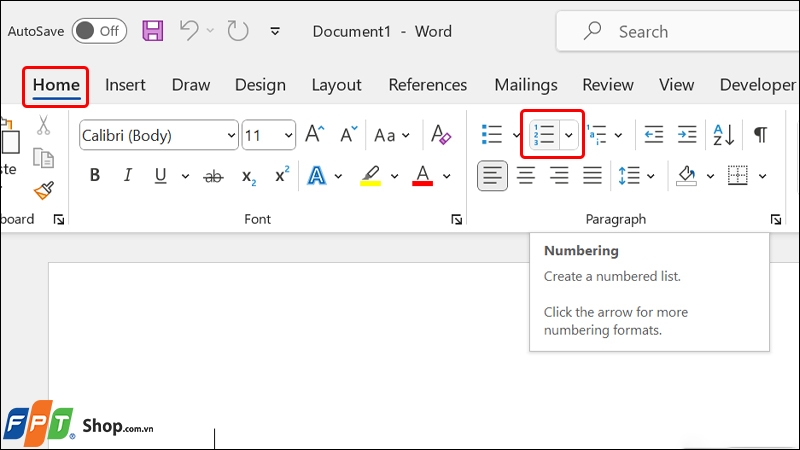The height and width of the screenshot is (450, 800).
Task: Open the Design tab
Action: (260, 85)
